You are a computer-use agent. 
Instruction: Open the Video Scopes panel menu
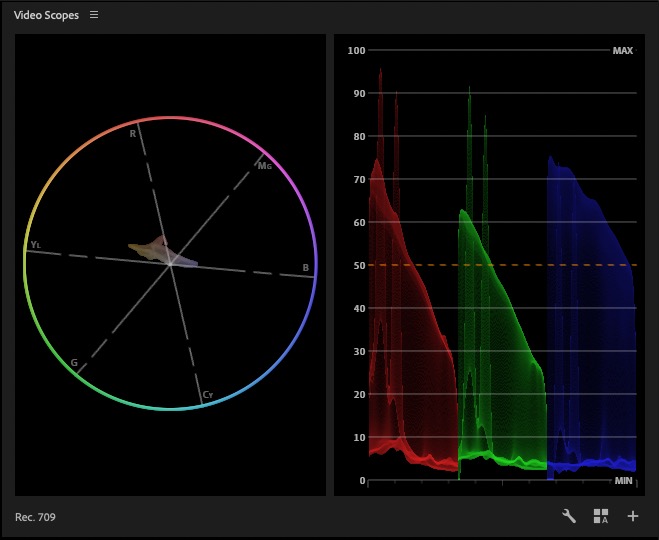(x=94, y=15)
